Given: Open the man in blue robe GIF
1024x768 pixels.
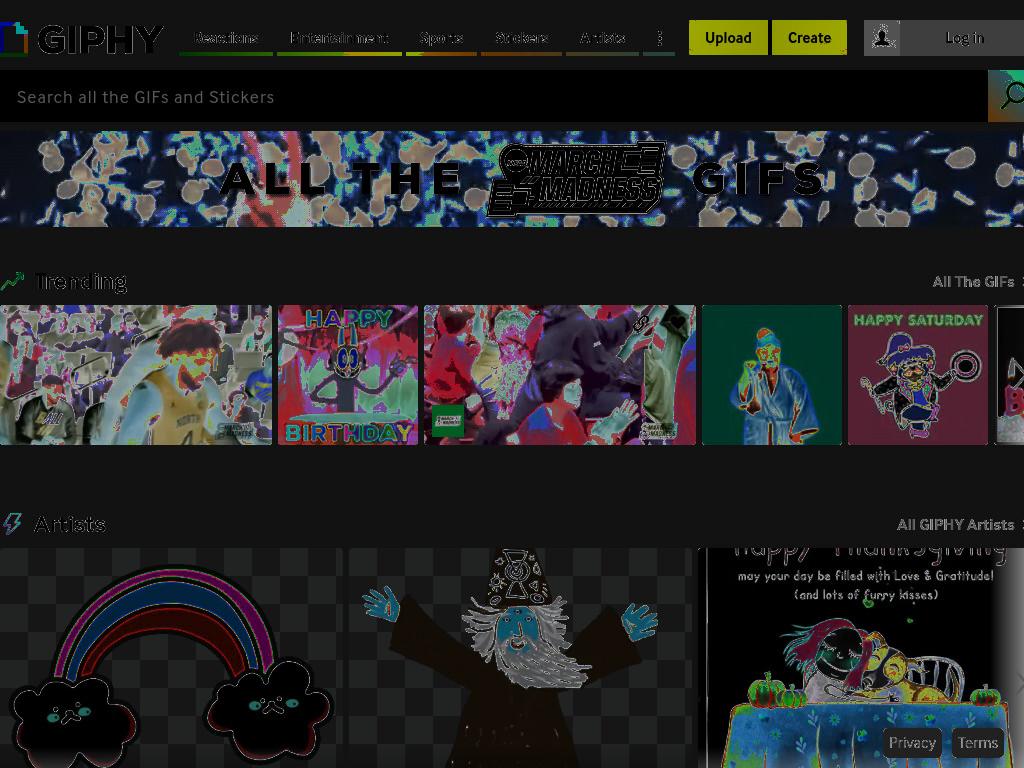Looking at the screenshot, I should coord(772,375).
